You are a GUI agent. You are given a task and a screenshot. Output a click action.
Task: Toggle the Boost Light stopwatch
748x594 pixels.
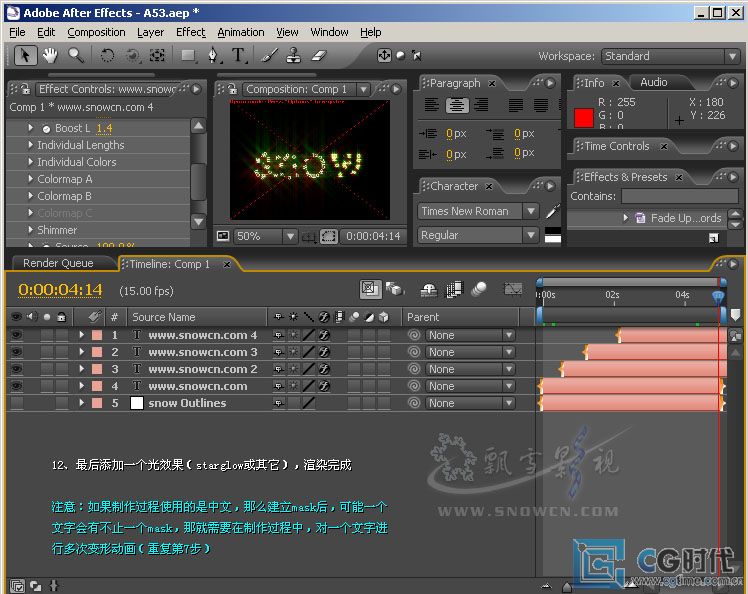click(x=46, y=128)
